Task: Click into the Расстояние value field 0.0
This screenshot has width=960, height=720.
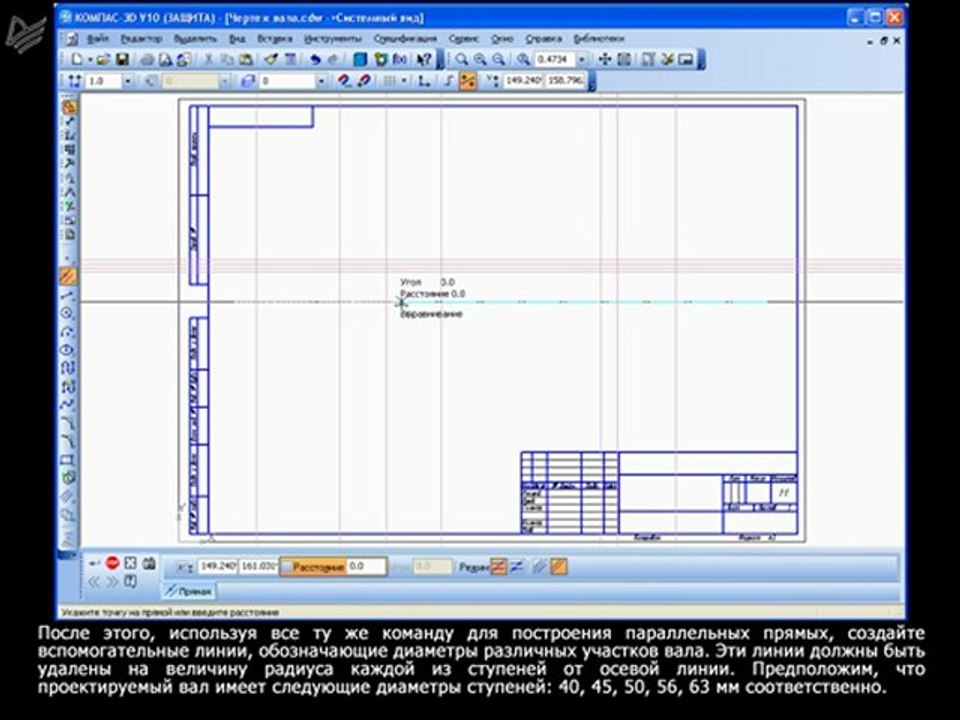Action: (366, 567)
